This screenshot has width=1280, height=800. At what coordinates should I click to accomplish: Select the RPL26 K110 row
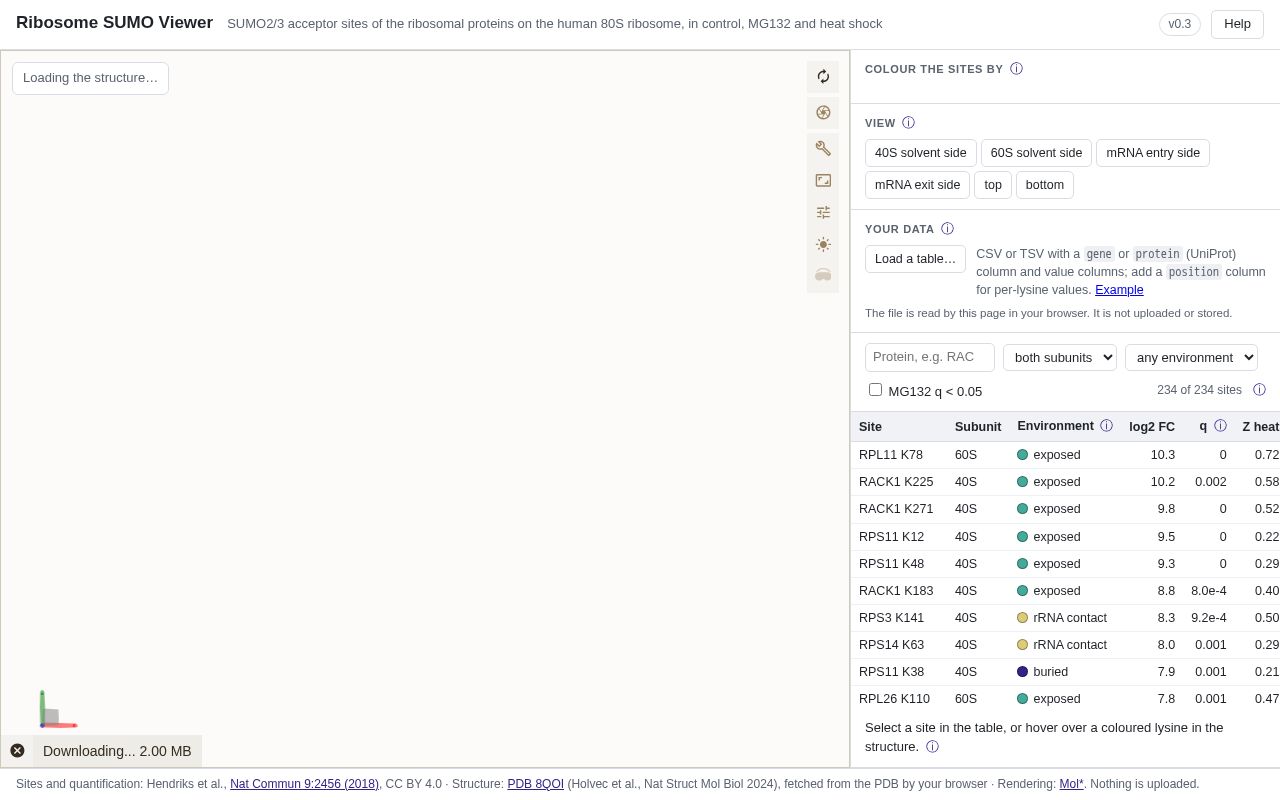click(x=1065, y=699)
